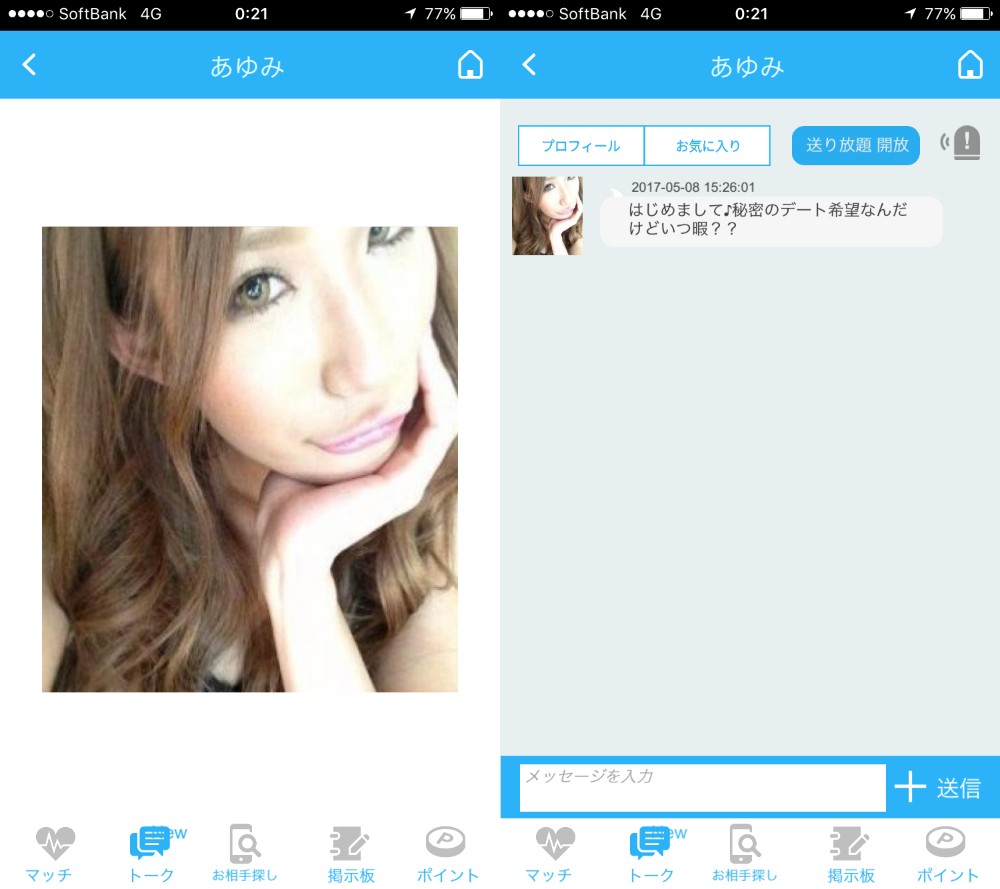Report user with the alarm icon

[x=961, y=143]
